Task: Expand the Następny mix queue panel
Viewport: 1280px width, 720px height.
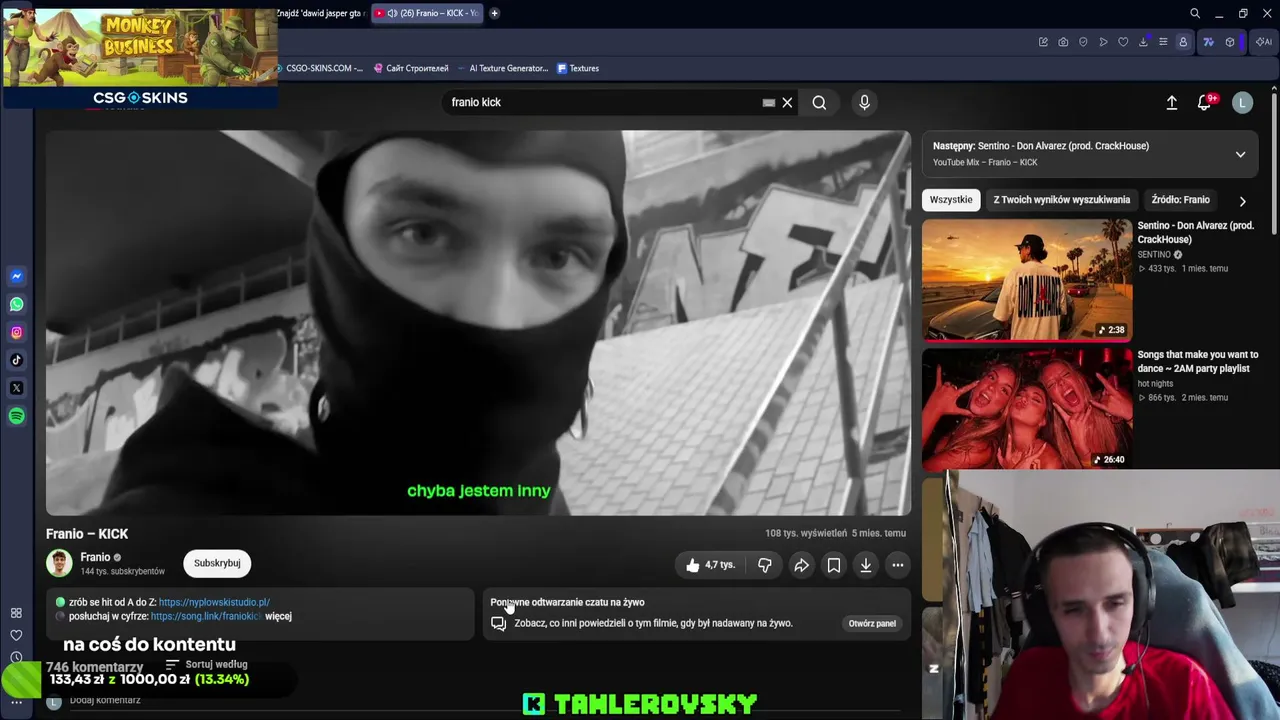Action: (x=1240, y=154)
